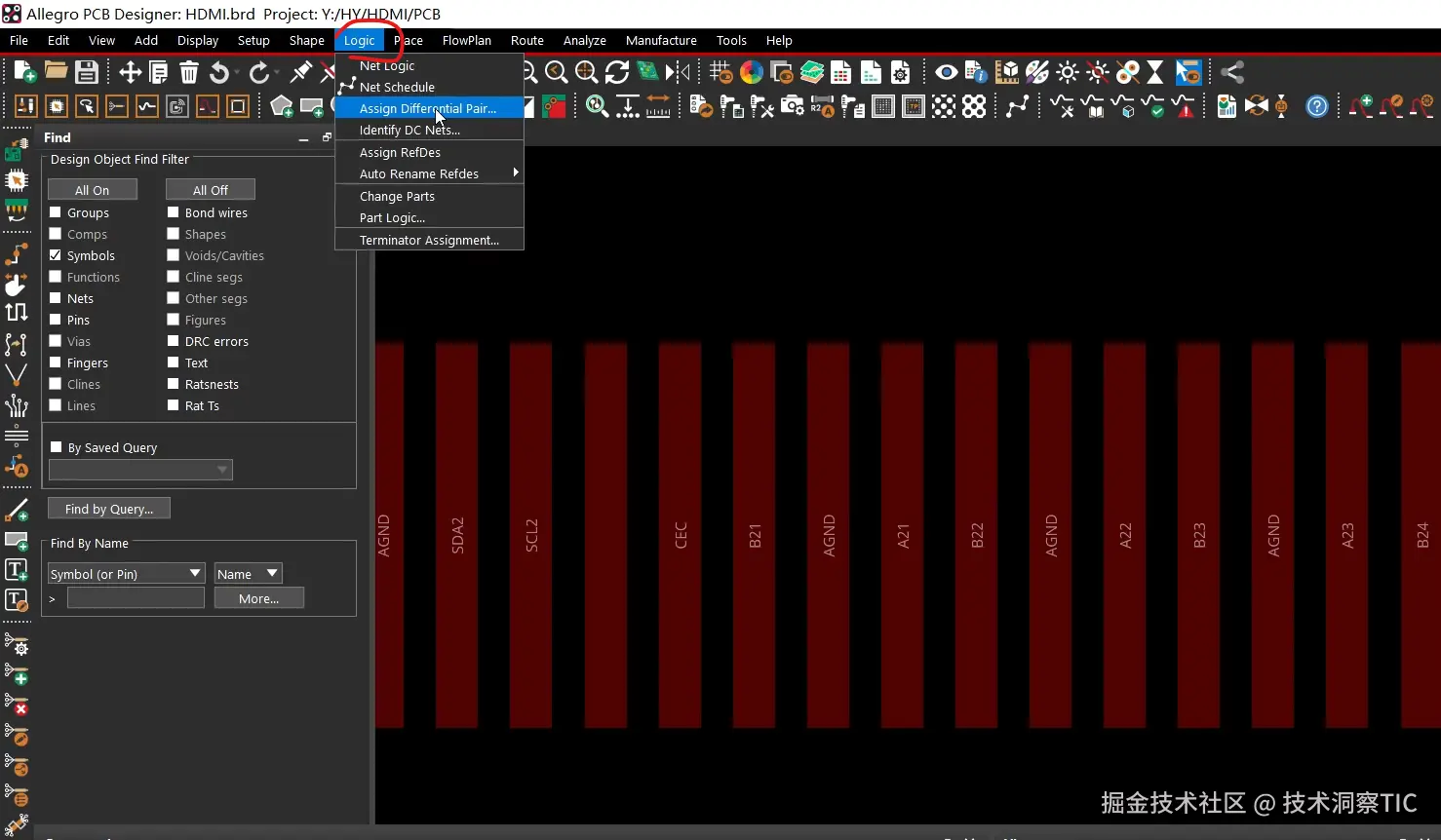Click the Find By Name text field

(x=136, y=598)
